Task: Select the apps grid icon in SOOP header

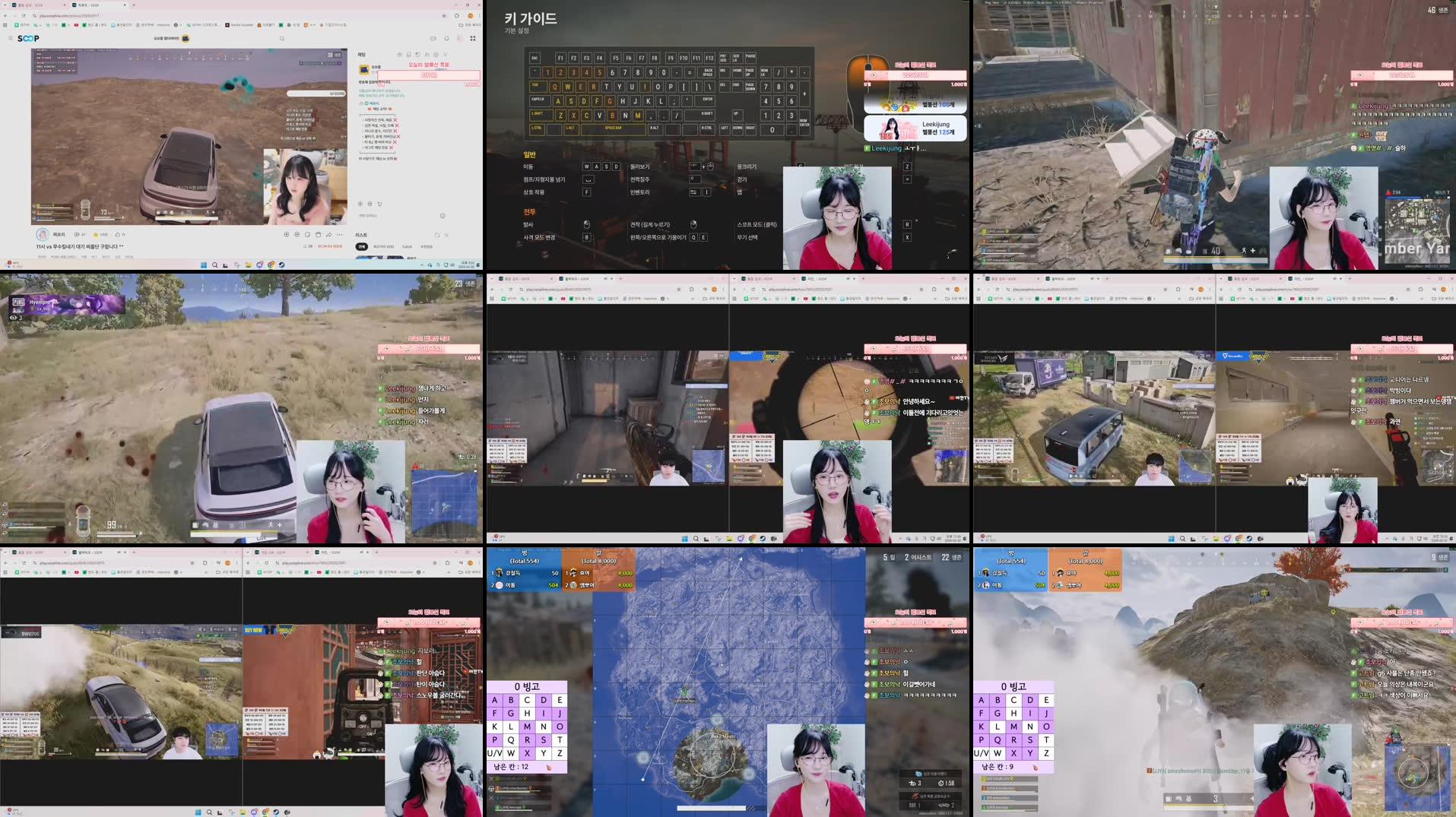Action: point(472,39)
